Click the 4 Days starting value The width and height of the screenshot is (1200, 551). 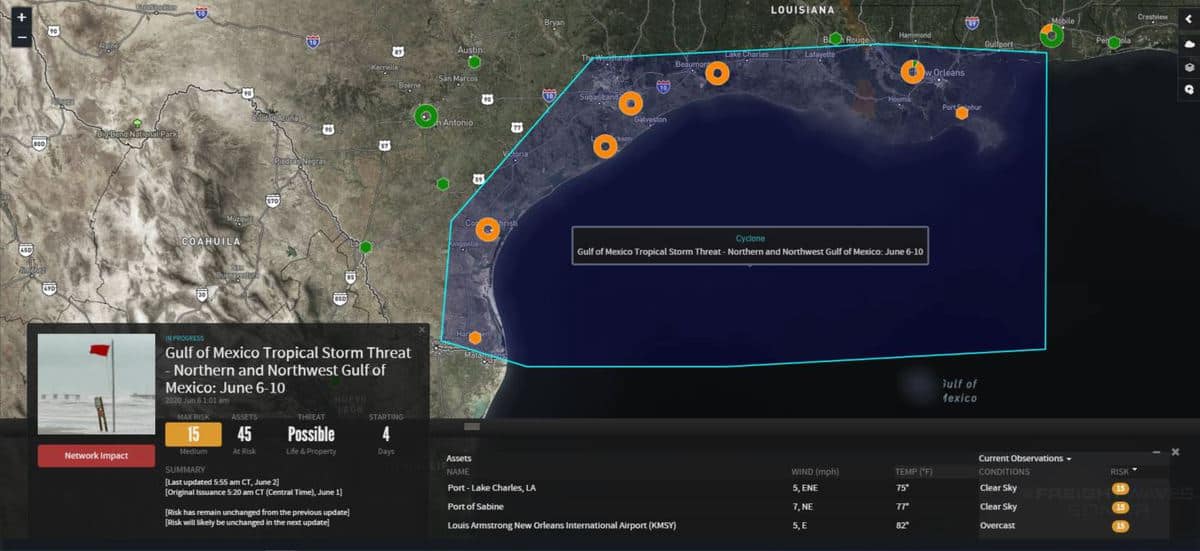386,434
